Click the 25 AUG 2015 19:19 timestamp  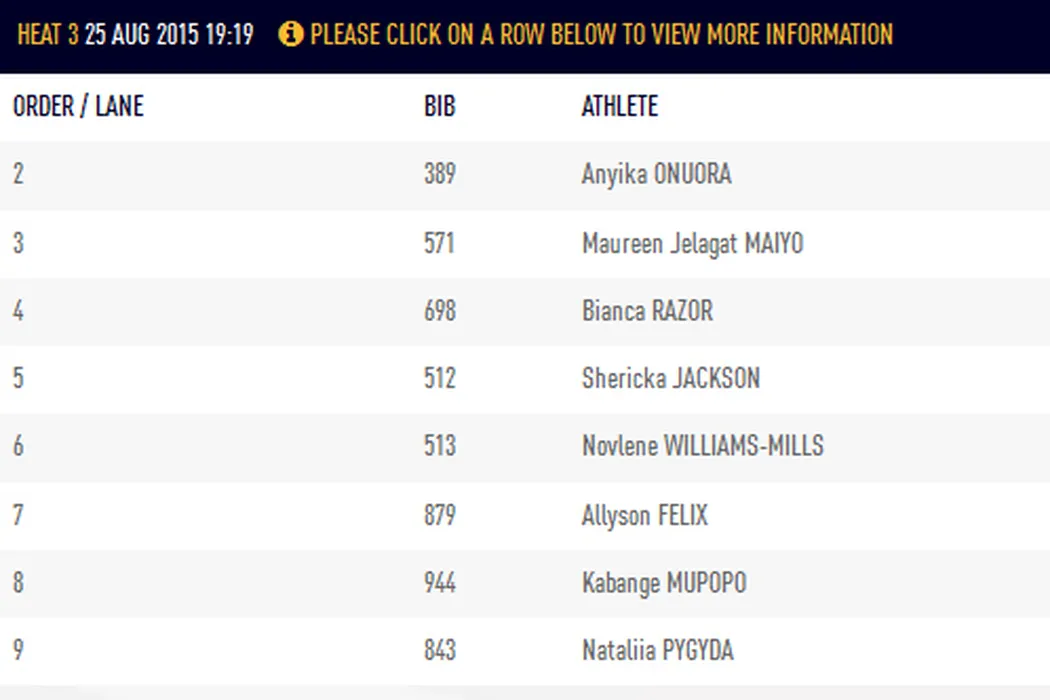(168, 34)
